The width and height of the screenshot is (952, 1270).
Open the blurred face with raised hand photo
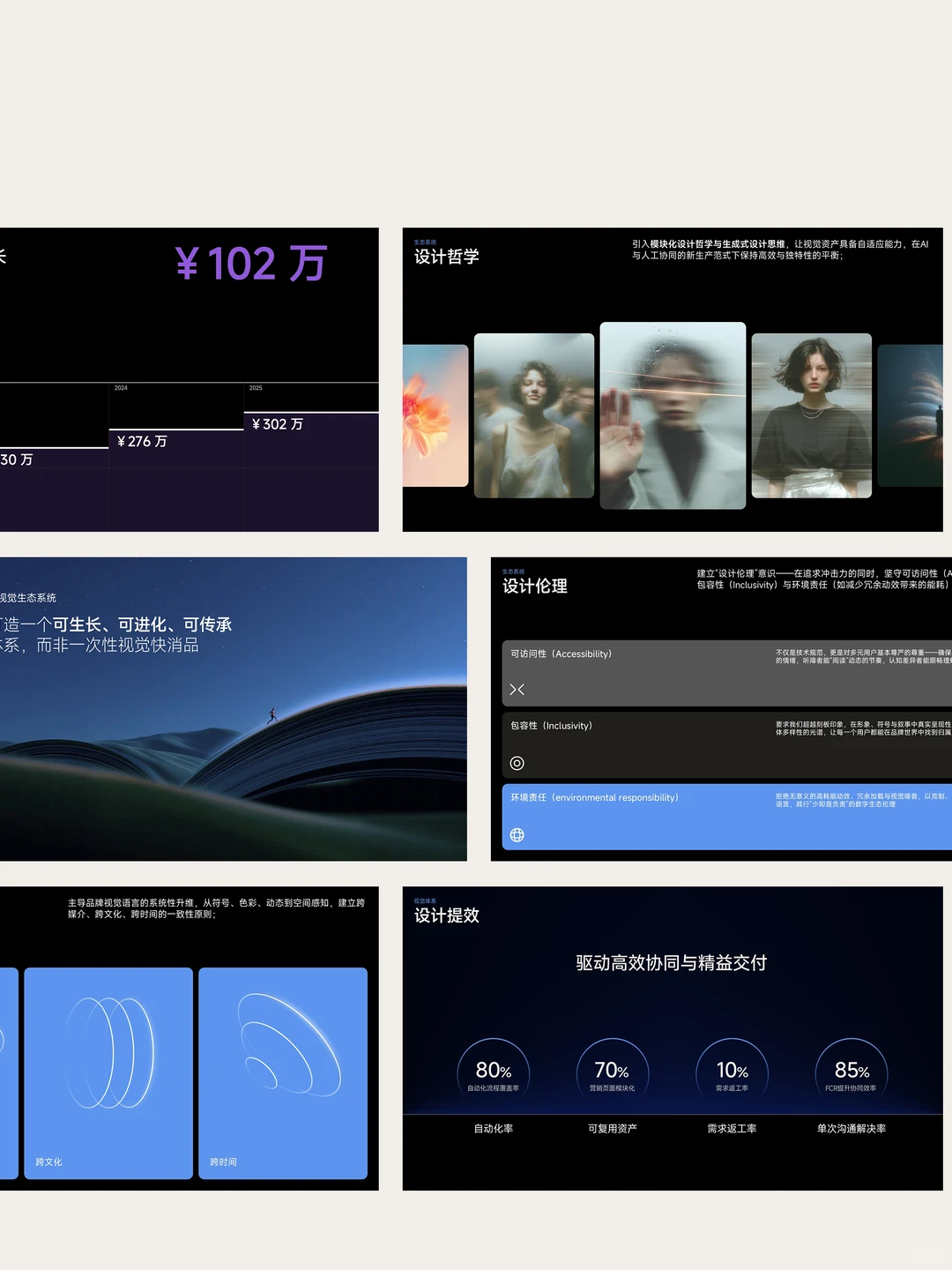point(673,415)
